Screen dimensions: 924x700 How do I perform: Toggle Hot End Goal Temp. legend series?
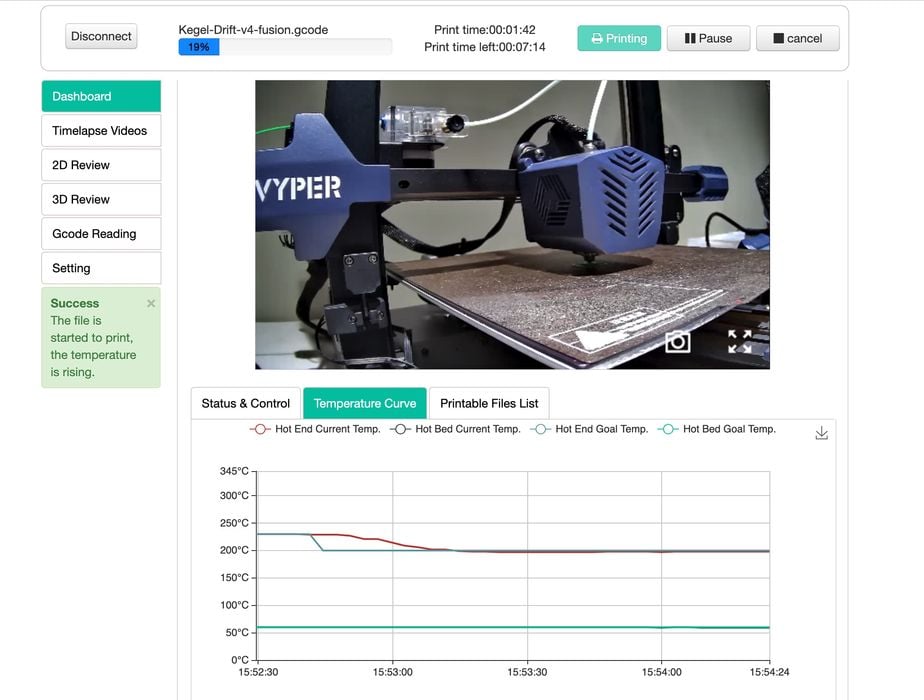(x=590, y=429)
